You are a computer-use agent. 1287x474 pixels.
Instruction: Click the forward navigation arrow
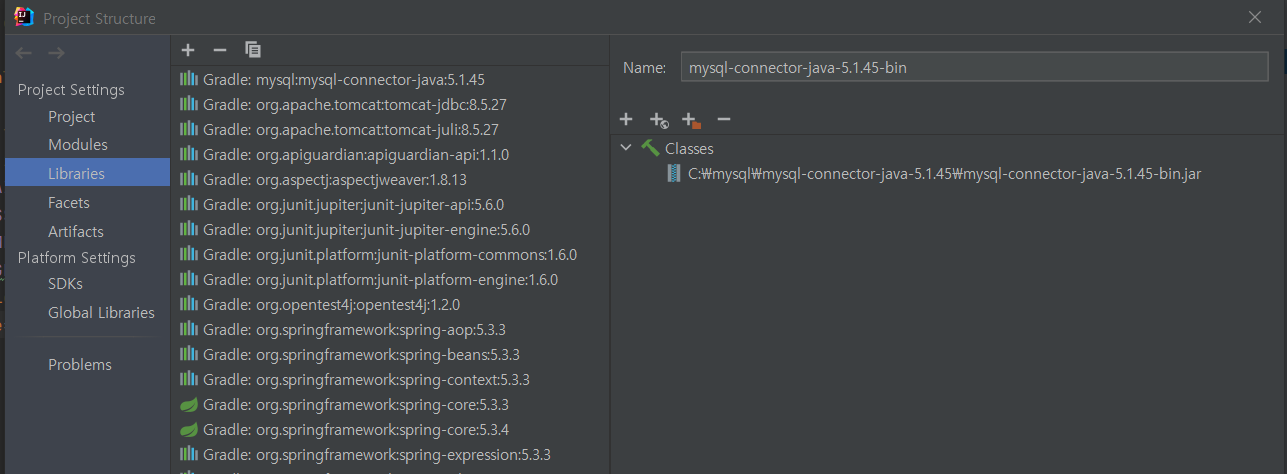pos(56,52)
